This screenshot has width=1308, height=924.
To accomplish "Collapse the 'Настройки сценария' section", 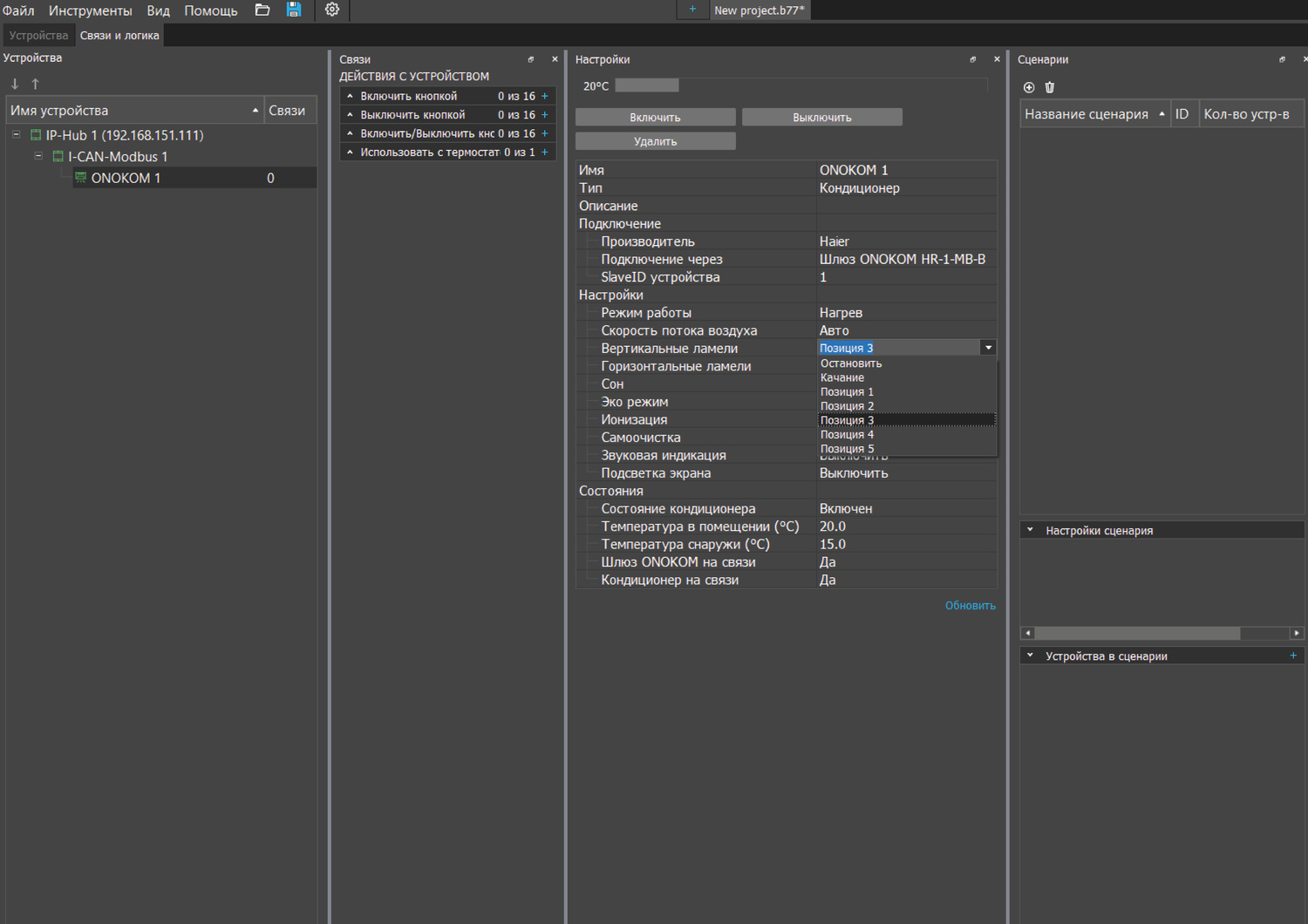I will point(1030,530).
